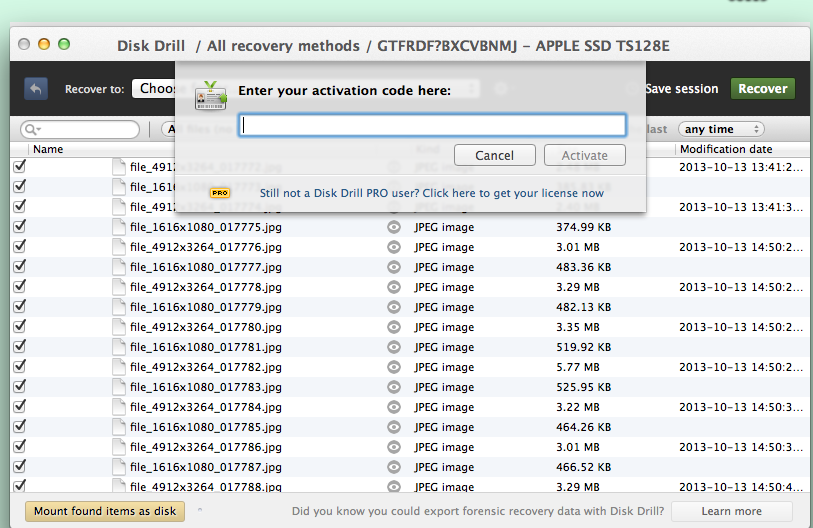Preview file_1616x1080_017781.jpg with eye icon
This screenshot has height=528, width=813.
pyautogui.click(x=394, y=347)
